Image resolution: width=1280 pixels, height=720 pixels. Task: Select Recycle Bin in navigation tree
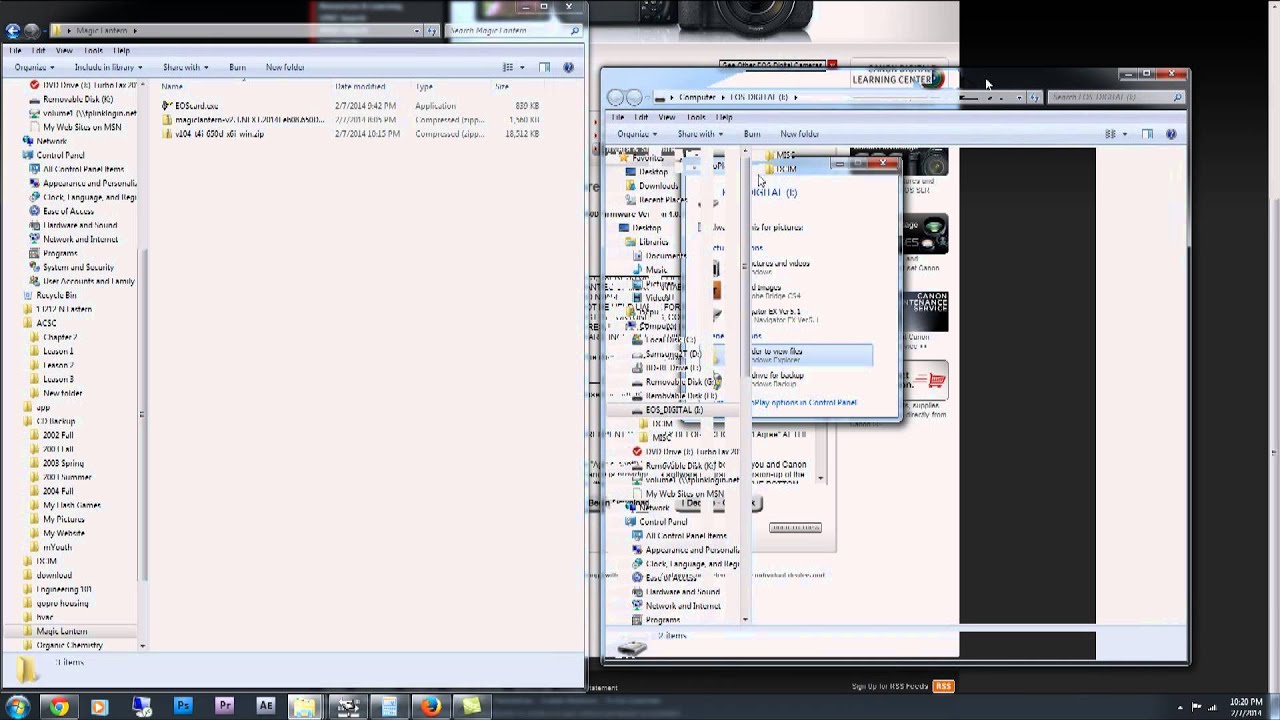(56, 295)
